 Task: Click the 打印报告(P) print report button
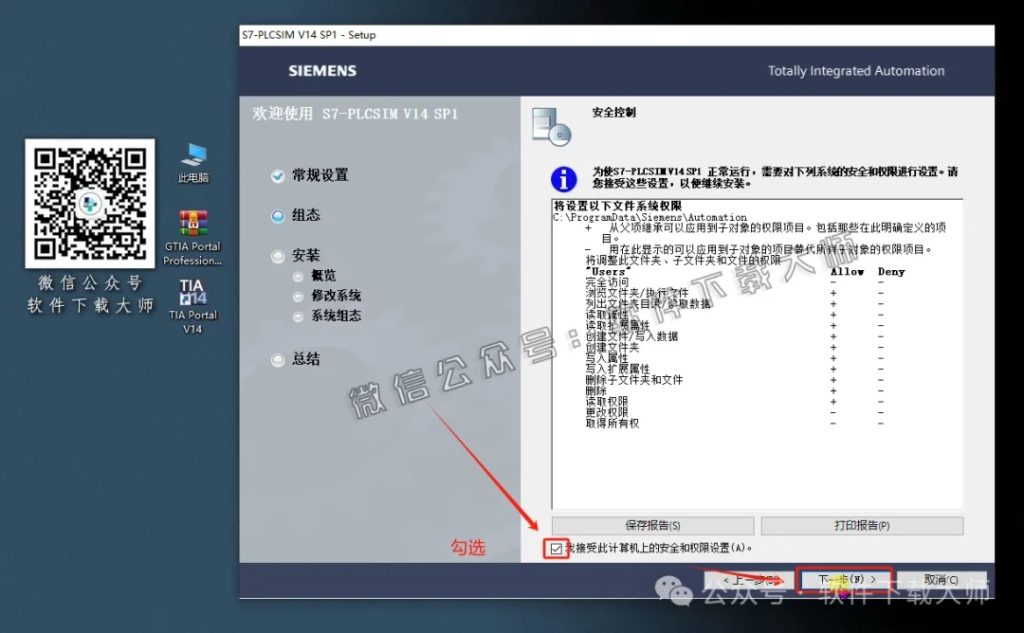pos(862,526)
